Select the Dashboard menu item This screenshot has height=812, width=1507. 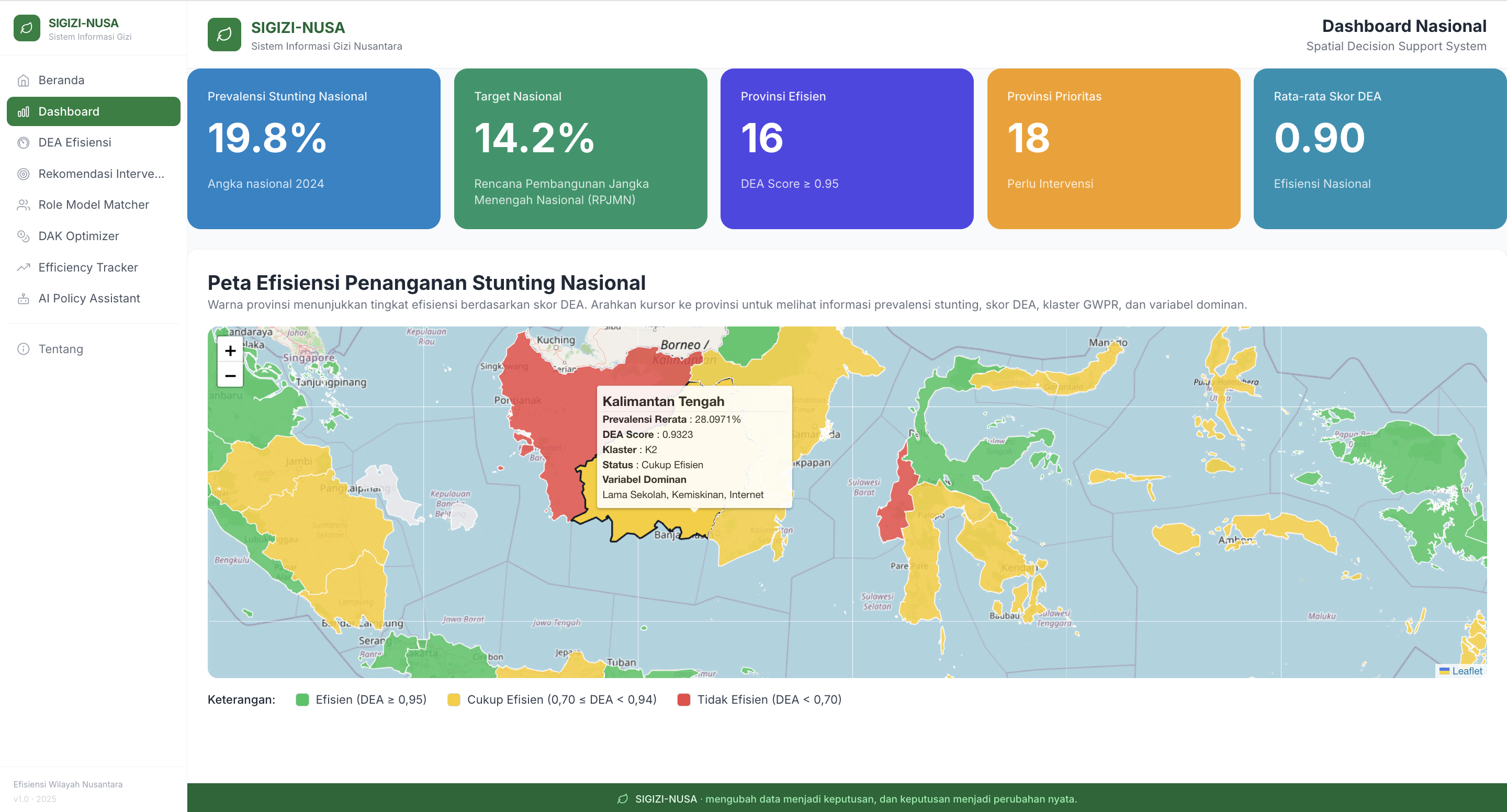pos(94,112)
